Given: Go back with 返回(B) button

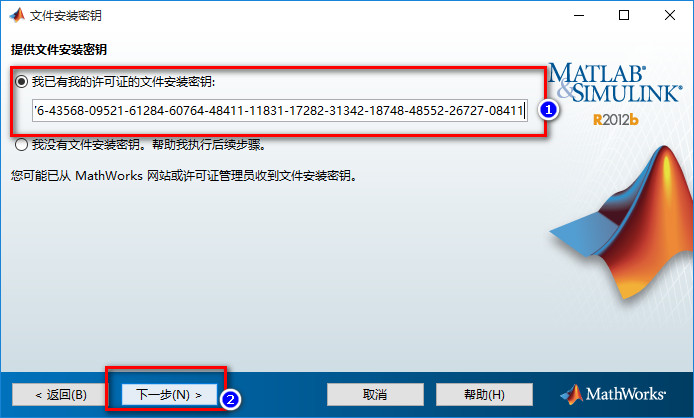Looking at the screenshot, I should coord(60,394).
